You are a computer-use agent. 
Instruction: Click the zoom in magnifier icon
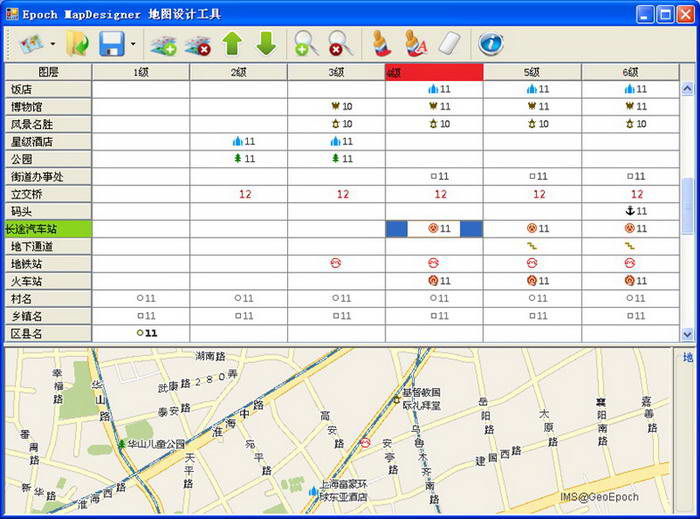[306, 44]
